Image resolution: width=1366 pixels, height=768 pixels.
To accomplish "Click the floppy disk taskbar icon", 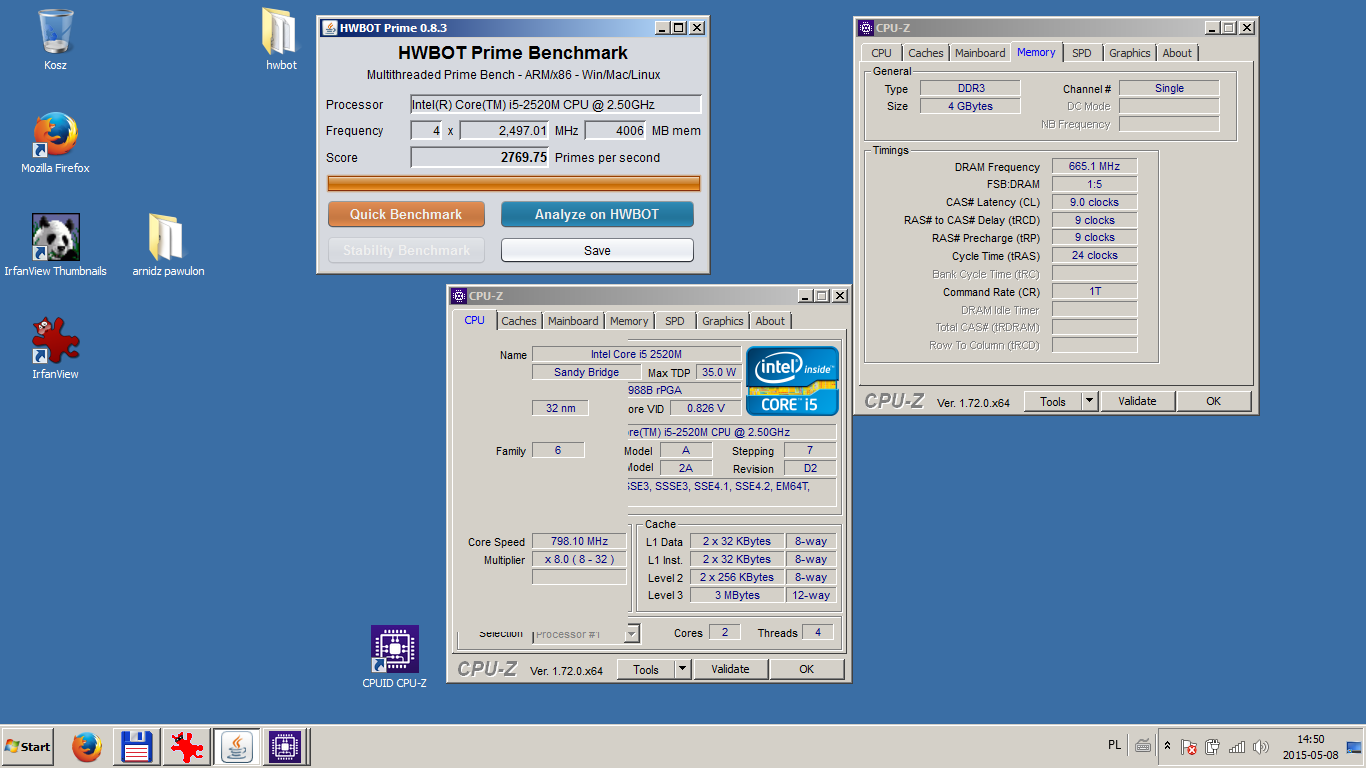I will (x=136, y=747).
